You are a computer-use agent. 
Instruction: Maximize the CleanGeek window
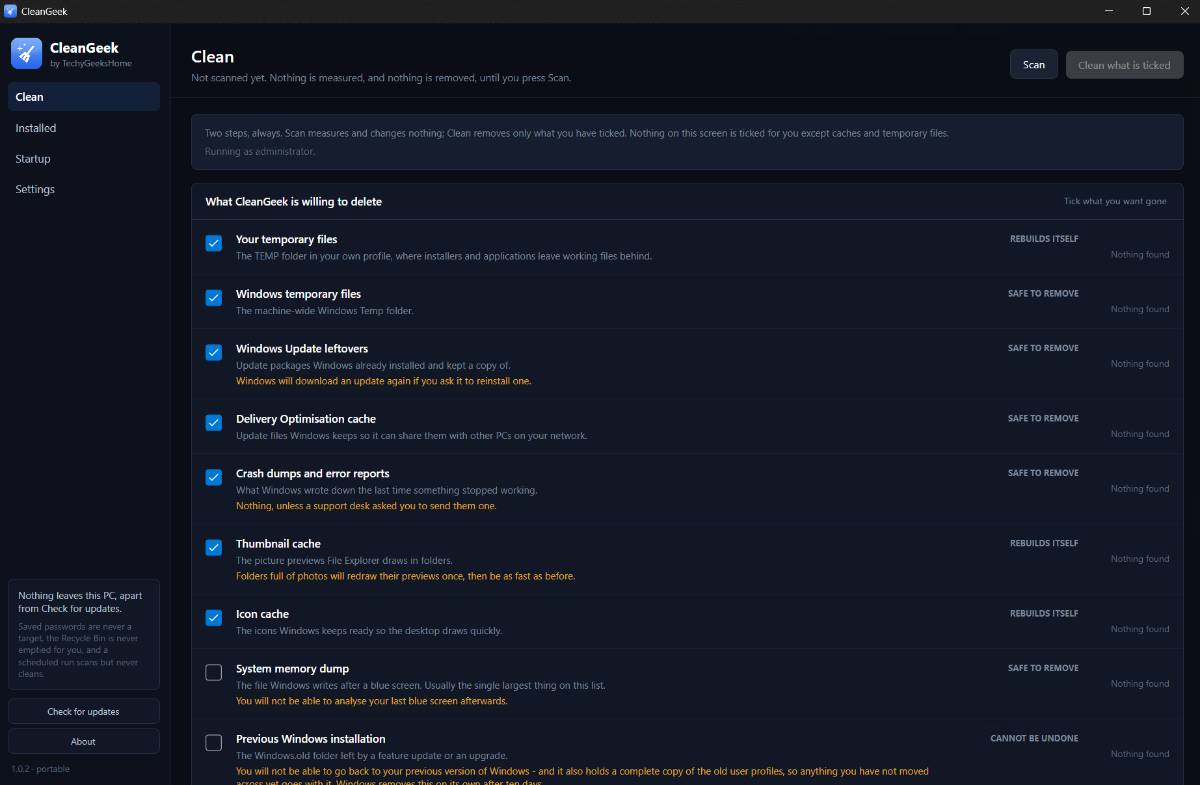1147,11
